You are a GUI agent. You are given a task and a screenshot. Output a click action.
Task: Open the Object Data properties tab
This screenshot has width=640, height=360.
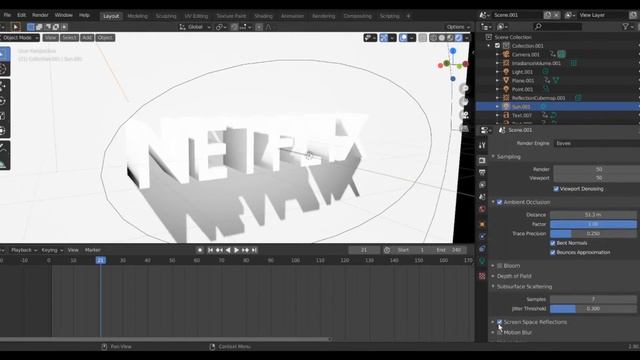pyautogui.click(x=482, y=261)
